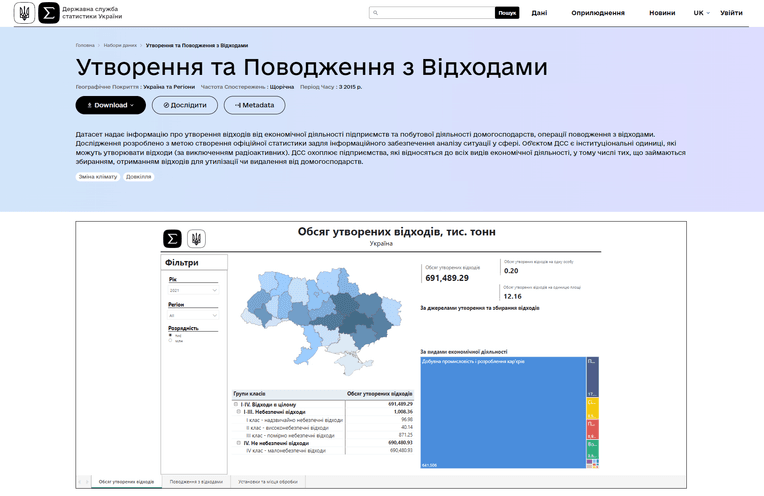Open the Download dropdown button
The height and width of the screenshot is (496, 764).
pos(111,105)
